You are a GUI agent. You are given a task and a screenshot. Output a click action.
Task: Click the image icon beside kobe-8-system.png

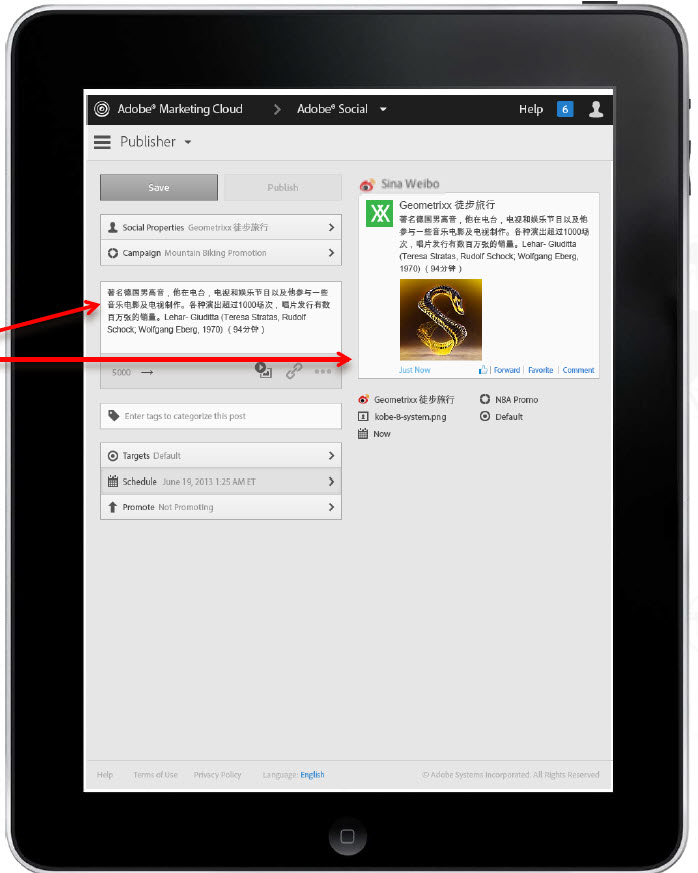363,416
